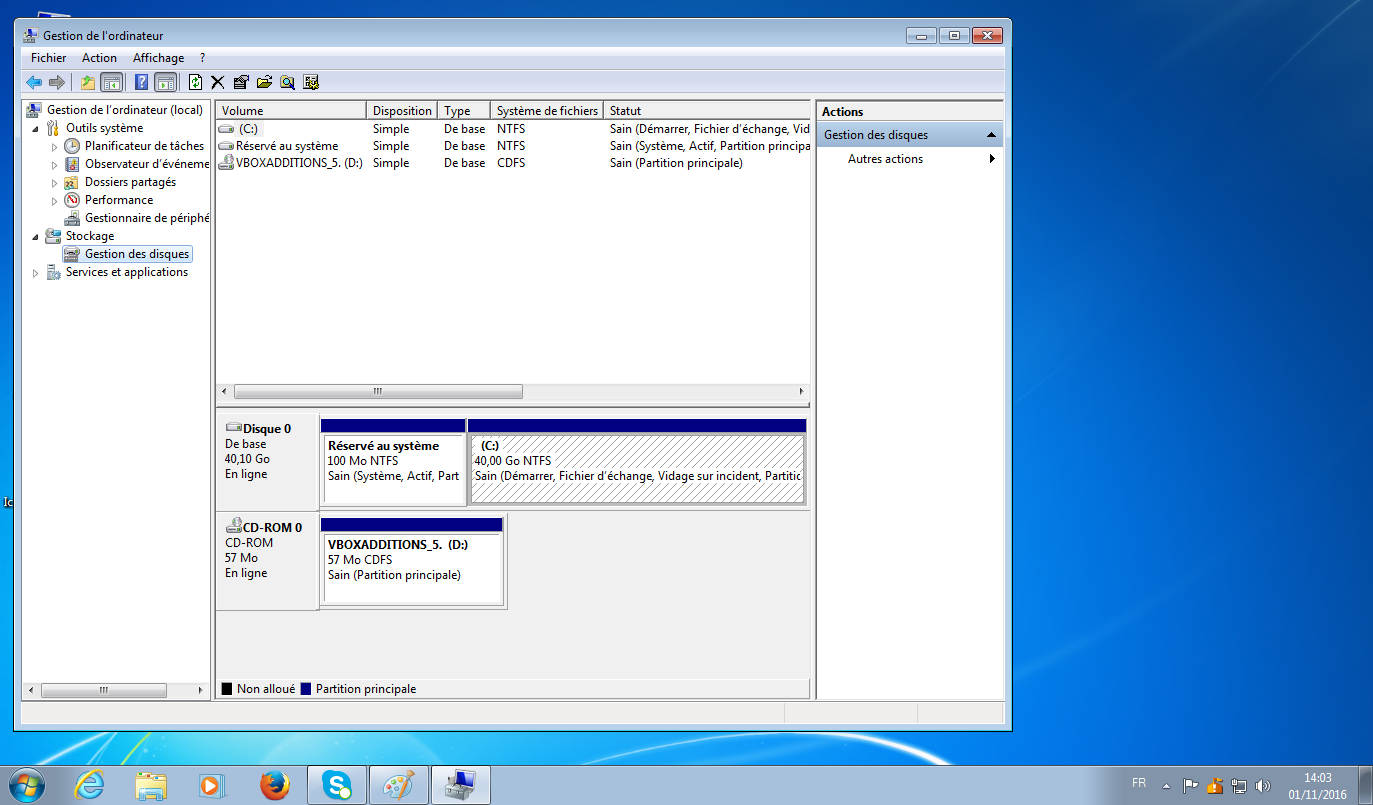This screenshot has height=805, width=1373.
Task: Open the Affichage menu
Action: click(x=158, y=58)
